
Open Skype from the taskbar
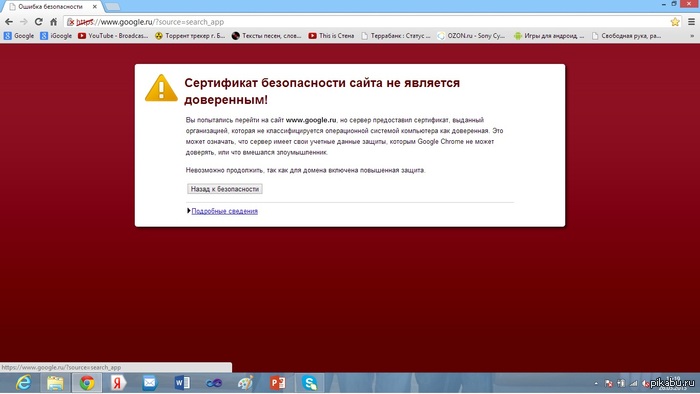coord(309,383)
